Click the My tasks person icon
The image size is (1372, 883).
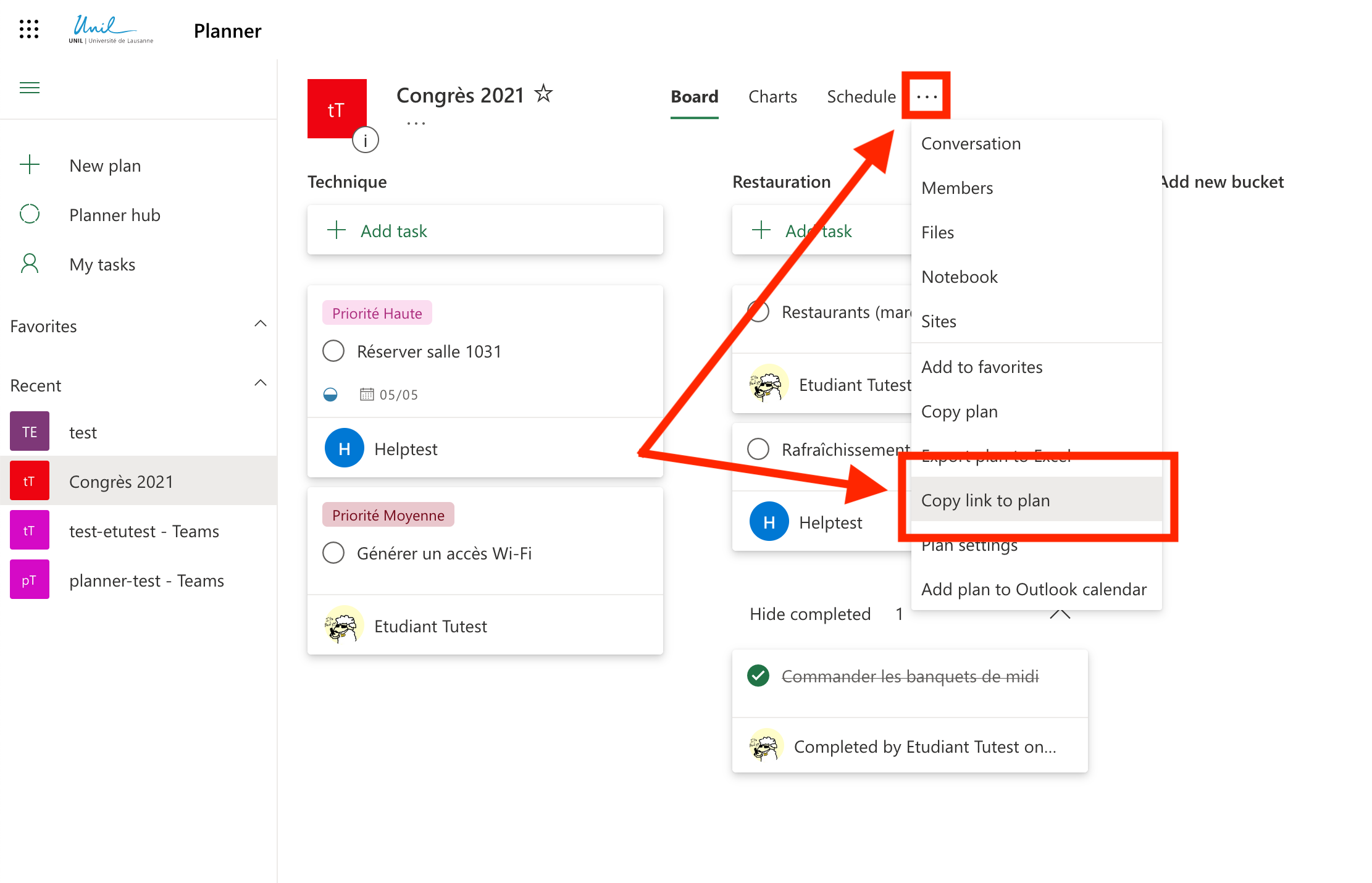(30, 264)
